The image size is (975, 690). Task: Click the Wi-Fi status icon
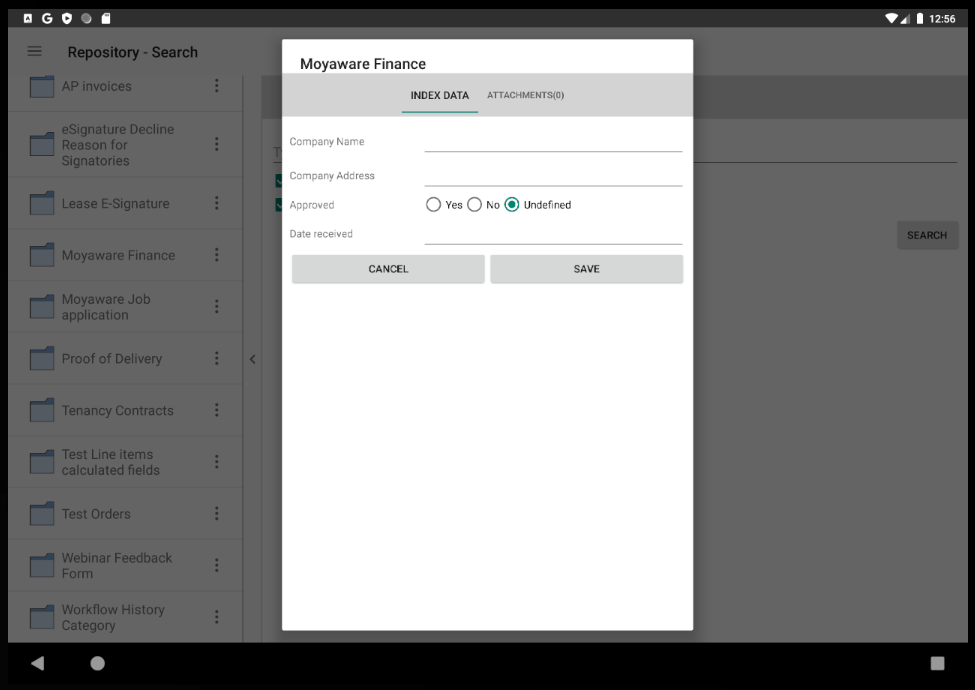(x=892, y=19)
